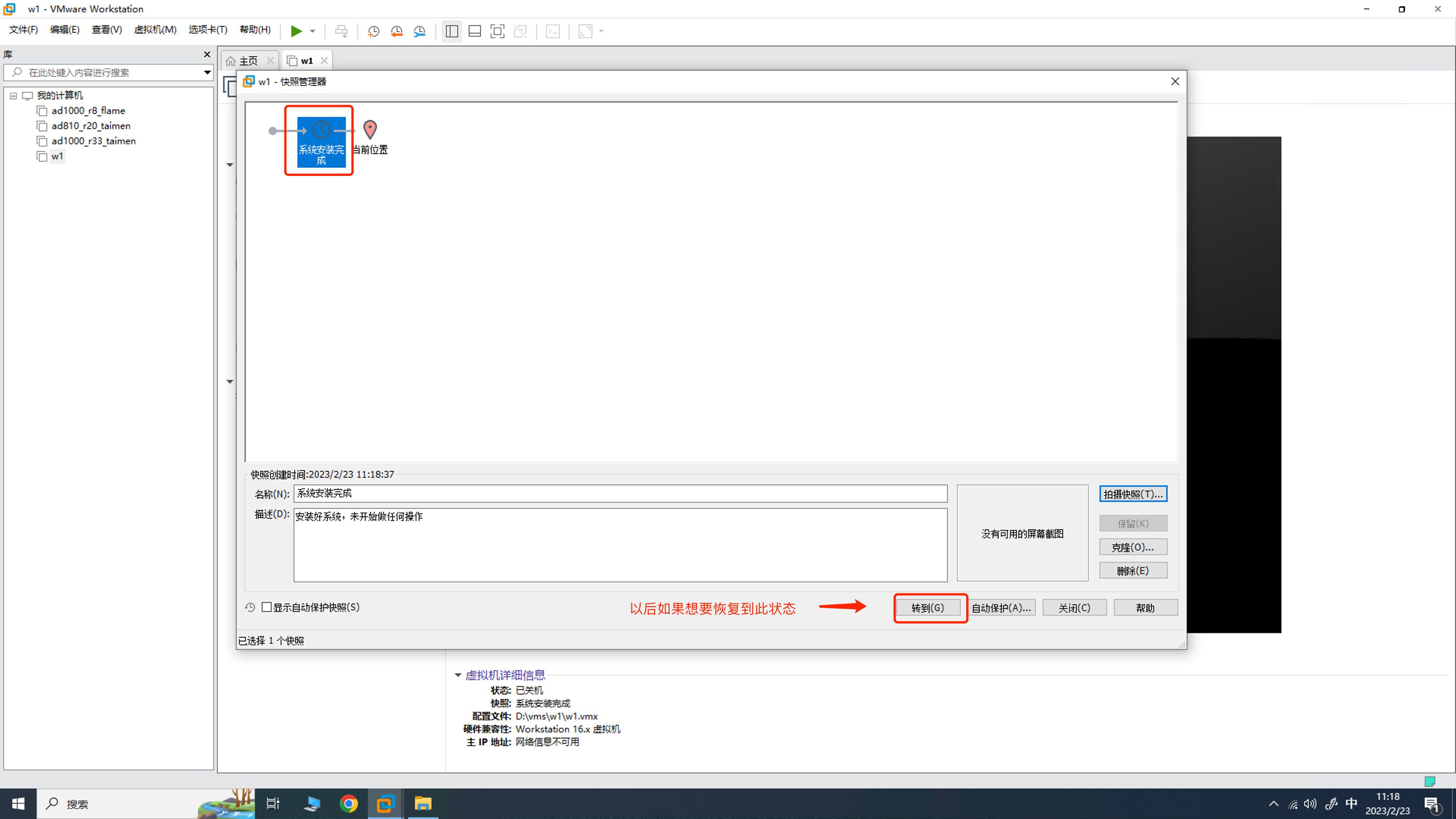1456x819 pixels.
Task: Click the 当前位置 location pin marker
Action: pyautogui.click(x=370, y=130)
